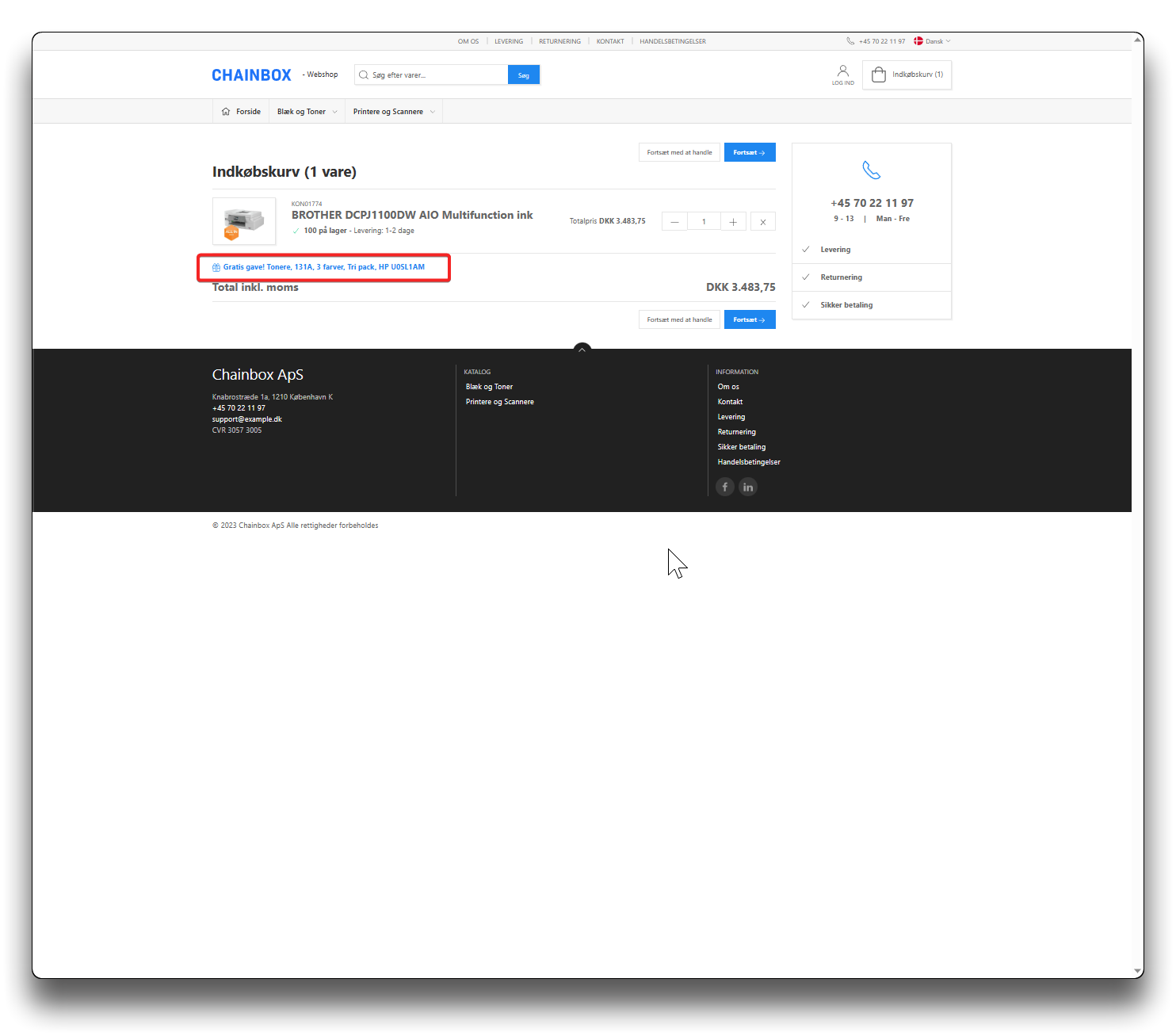The width and height of the screenshot is (1176, 1036).
Task: Click the bottom Fortsæt med at handle button
Action: pyautogui.click(x=679, y=319)
